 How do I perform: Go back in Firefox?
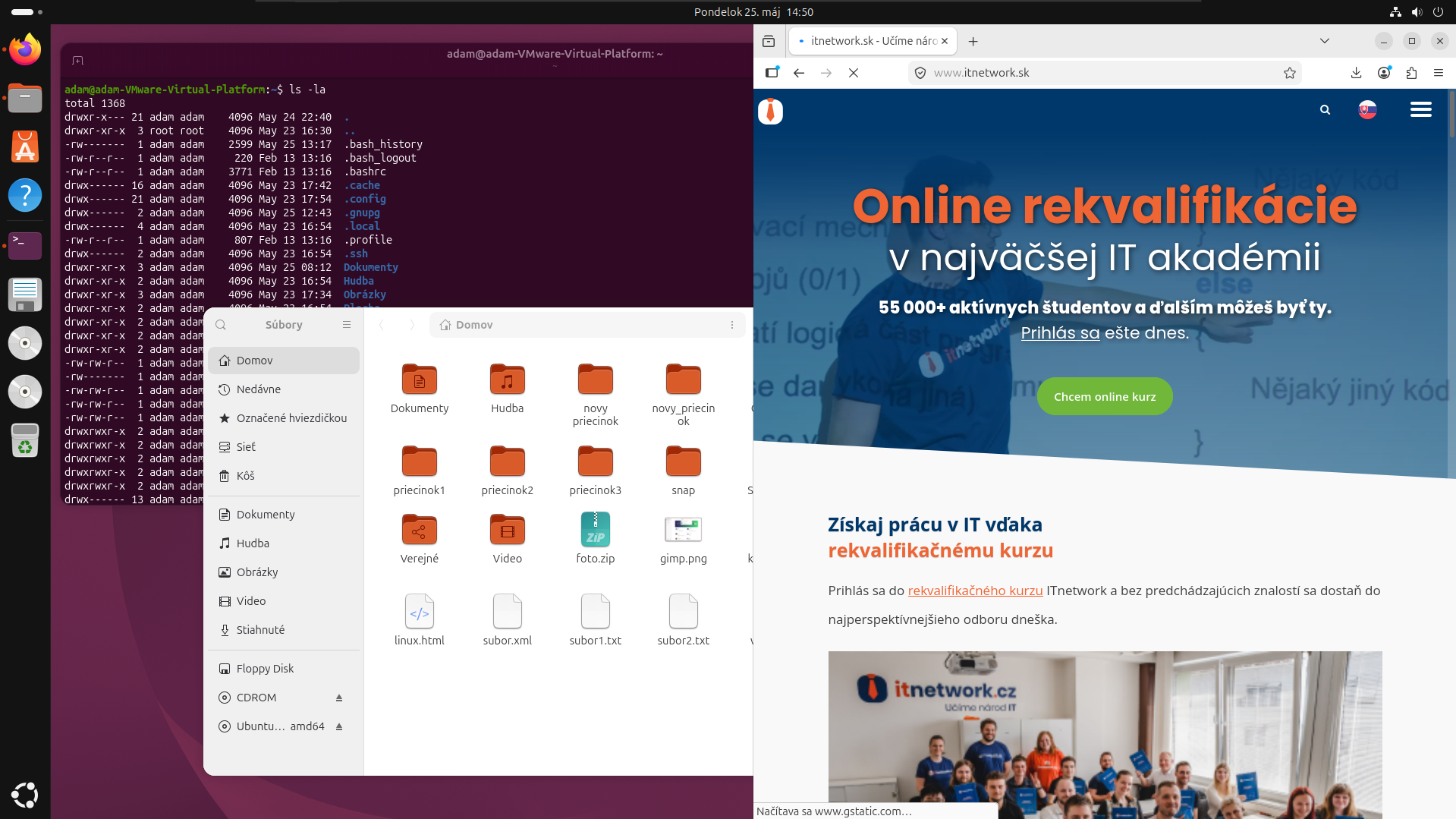[799, 73]
